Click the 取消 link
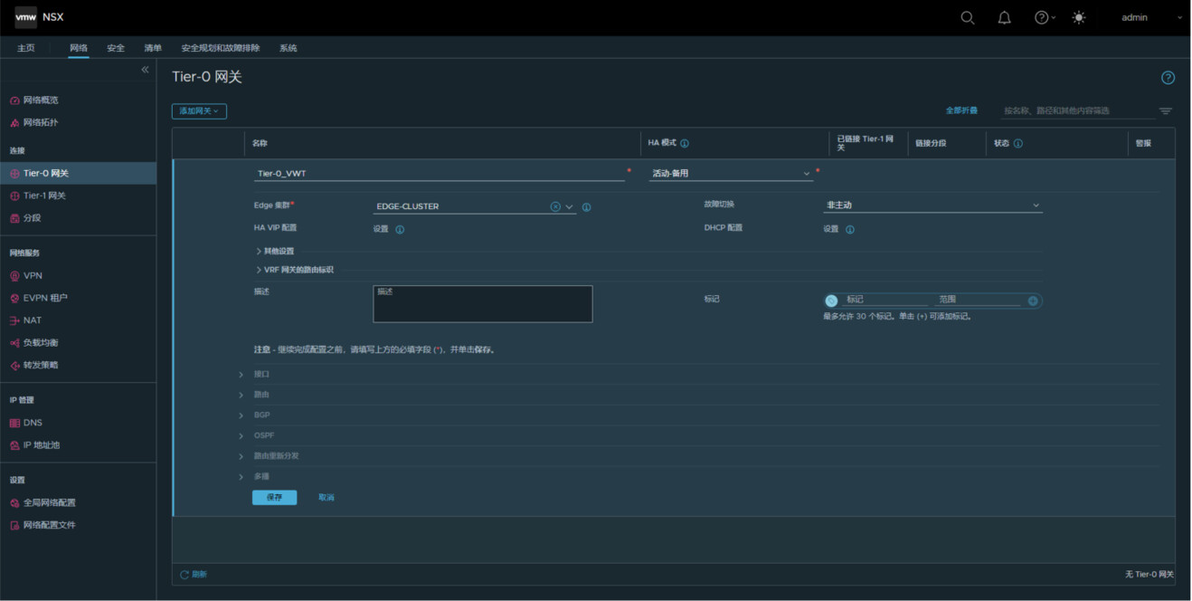1192x601 pixels. 326,498
